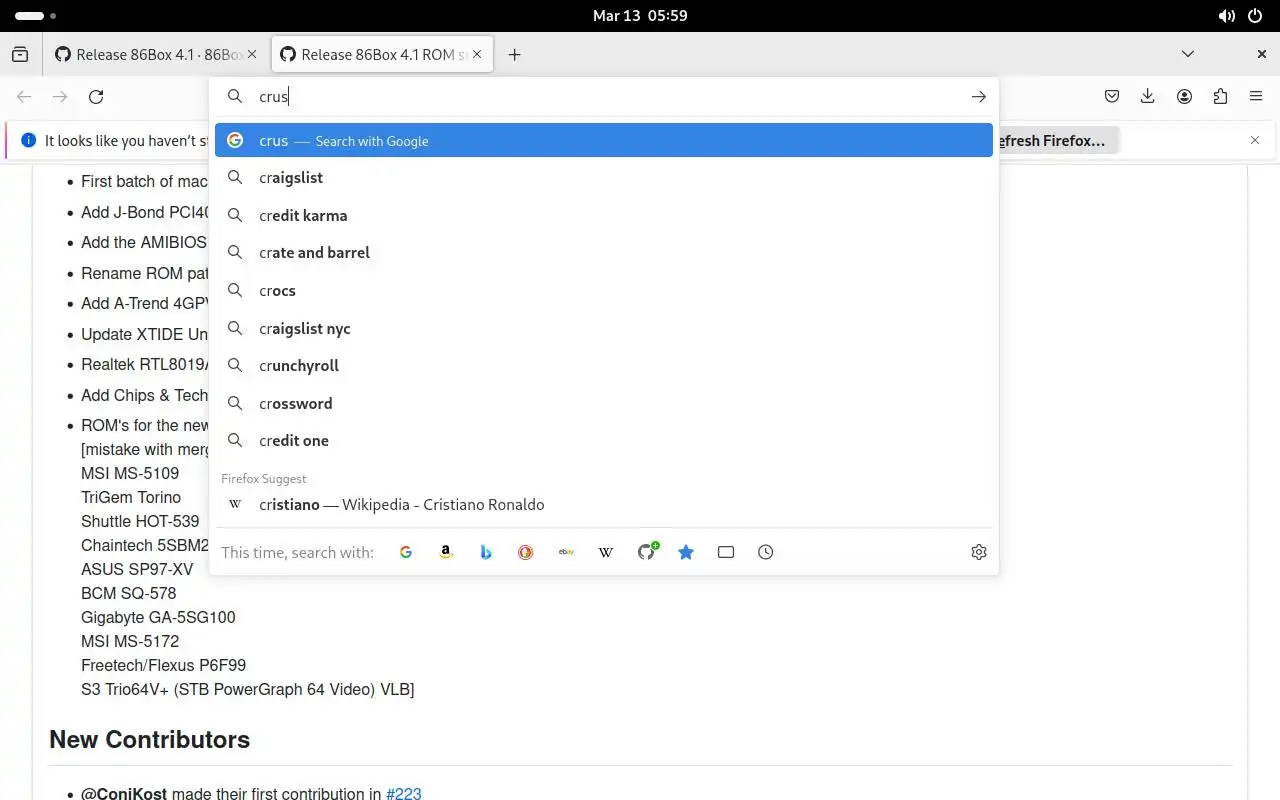Select the 'crate and barrel' suggestion
This screenshot has width=1280, height=800.
(604, 253)
